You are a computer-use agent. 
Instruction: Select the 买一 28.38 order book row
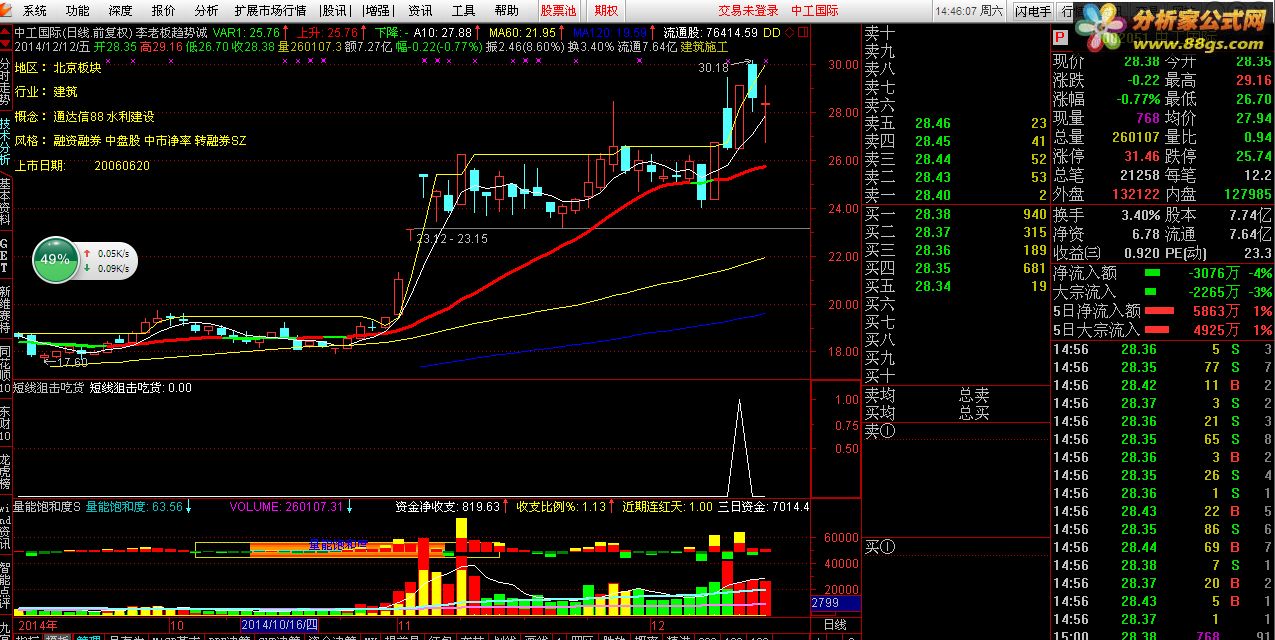click(956, 214)
